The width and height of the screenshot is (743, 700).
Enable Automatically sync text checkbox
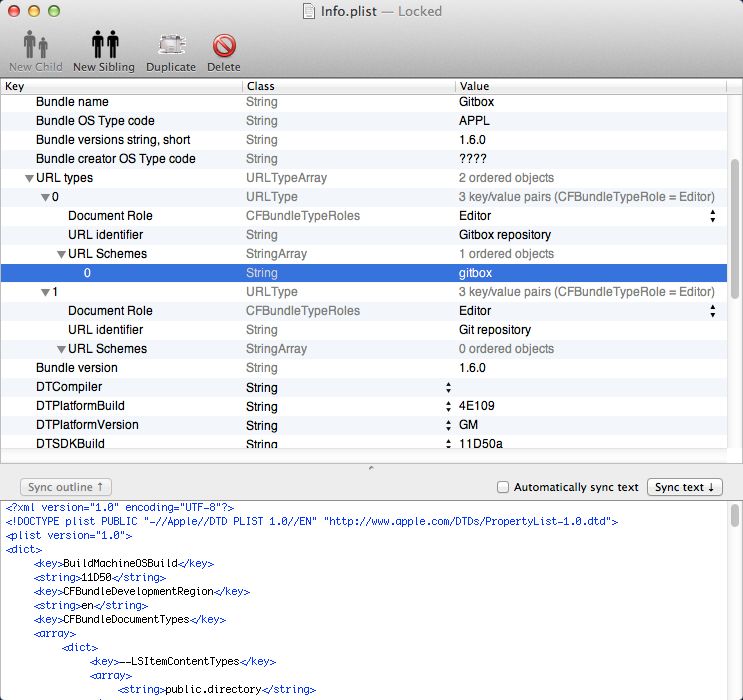[x=503, y=487]
